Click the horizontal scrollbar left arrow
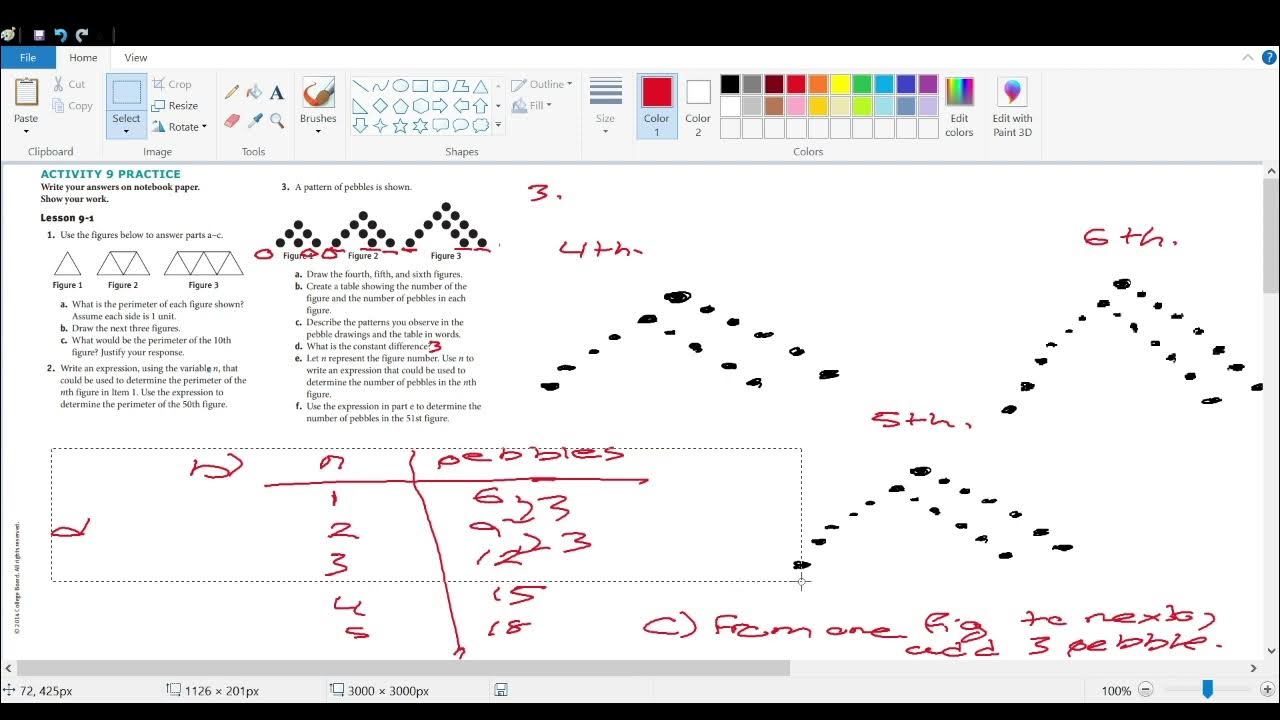The height and width of the screenshot is (720, 1280). click(x=8, y=668)
